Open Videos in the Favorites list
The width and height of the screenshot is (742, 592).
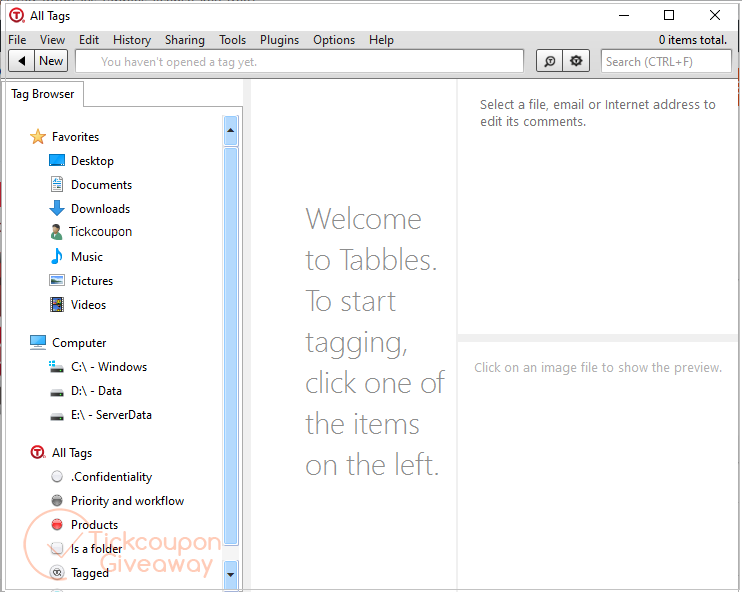pos(88,305)
